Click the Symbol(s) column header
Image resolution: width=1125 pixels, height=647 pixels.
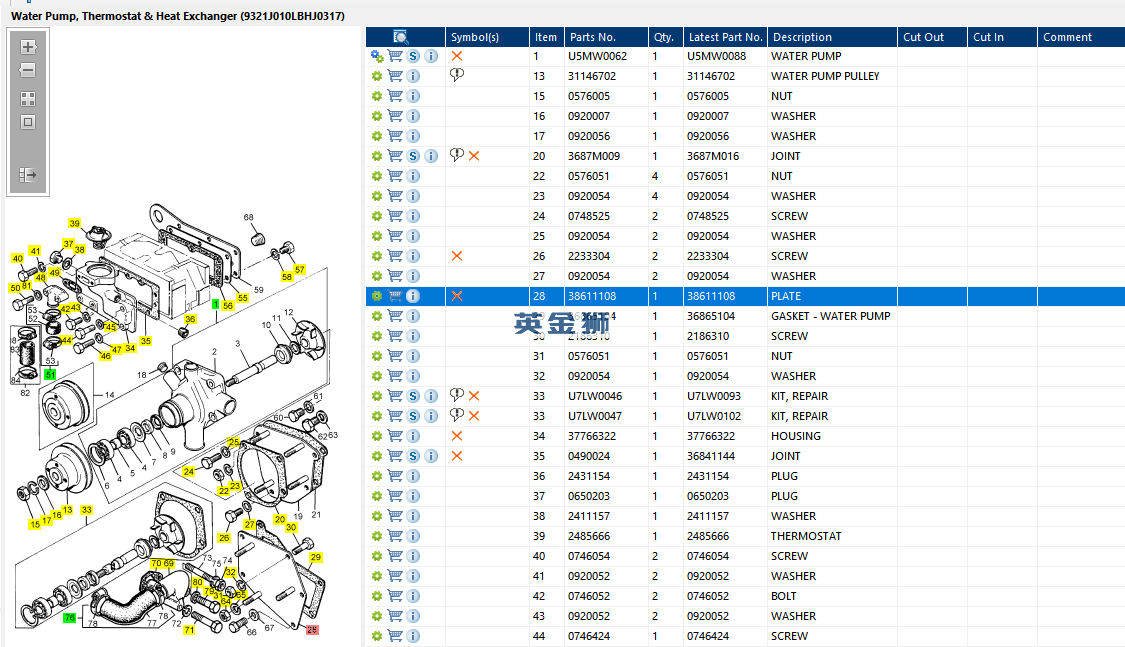[486, 37]
